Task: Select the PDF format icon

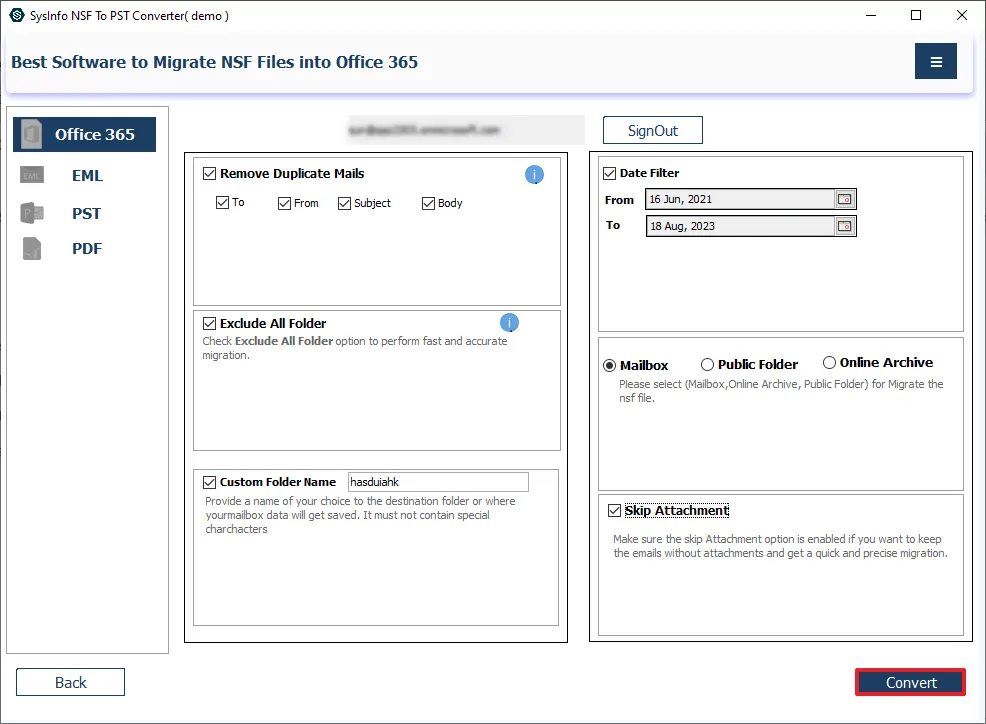Action: [x=32, y=249]
